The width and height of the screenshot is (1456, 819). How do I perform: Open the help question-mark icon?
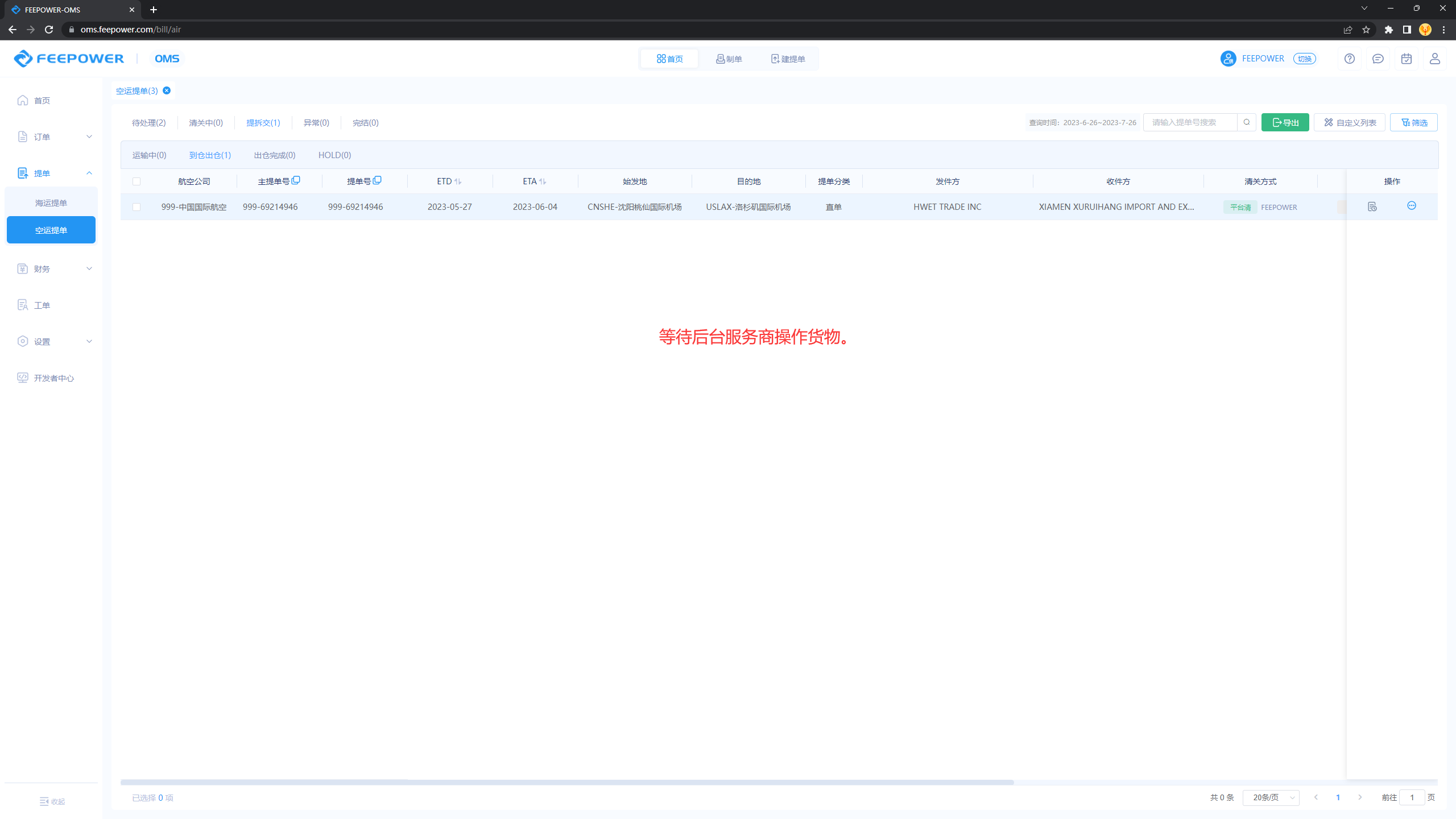pyautogui.click(x=1350, y=59)
